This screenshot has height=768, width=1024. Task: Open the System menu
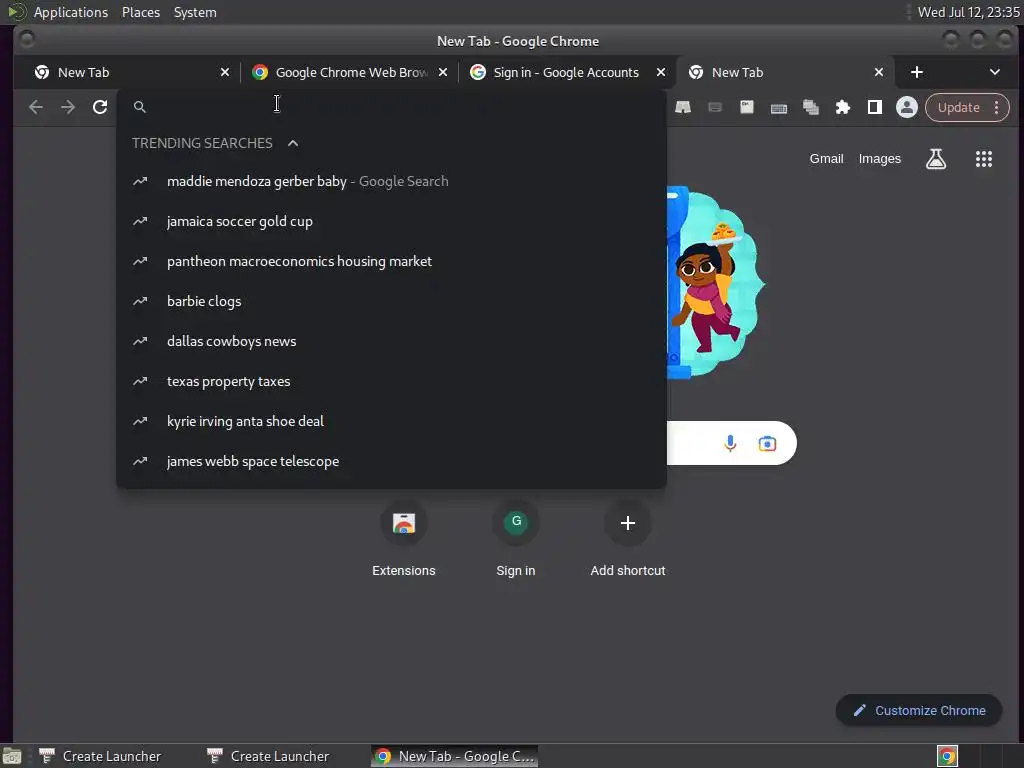coord(195,12)
